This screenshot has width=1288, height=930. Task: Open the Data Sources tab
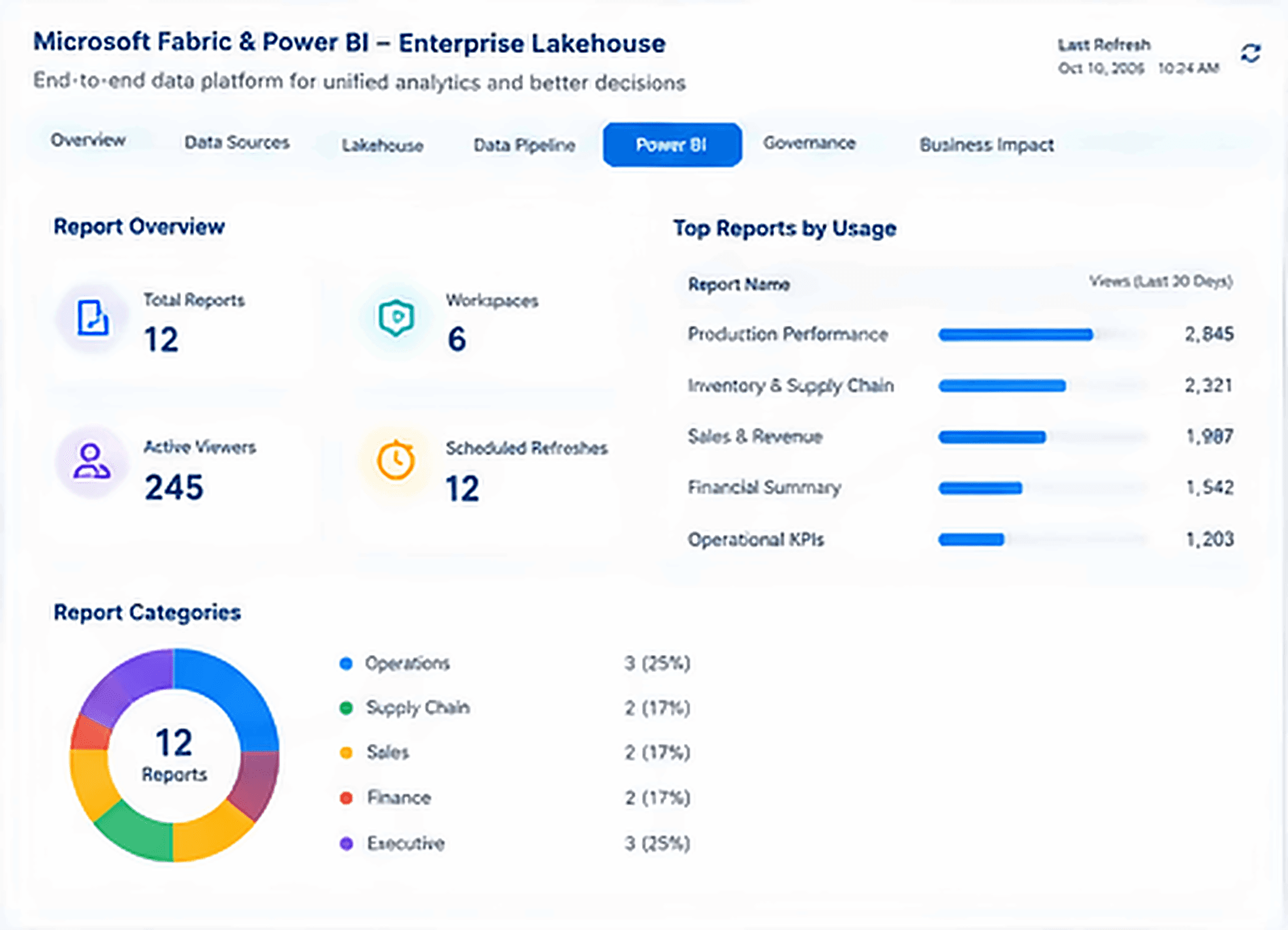coord(236,142)
